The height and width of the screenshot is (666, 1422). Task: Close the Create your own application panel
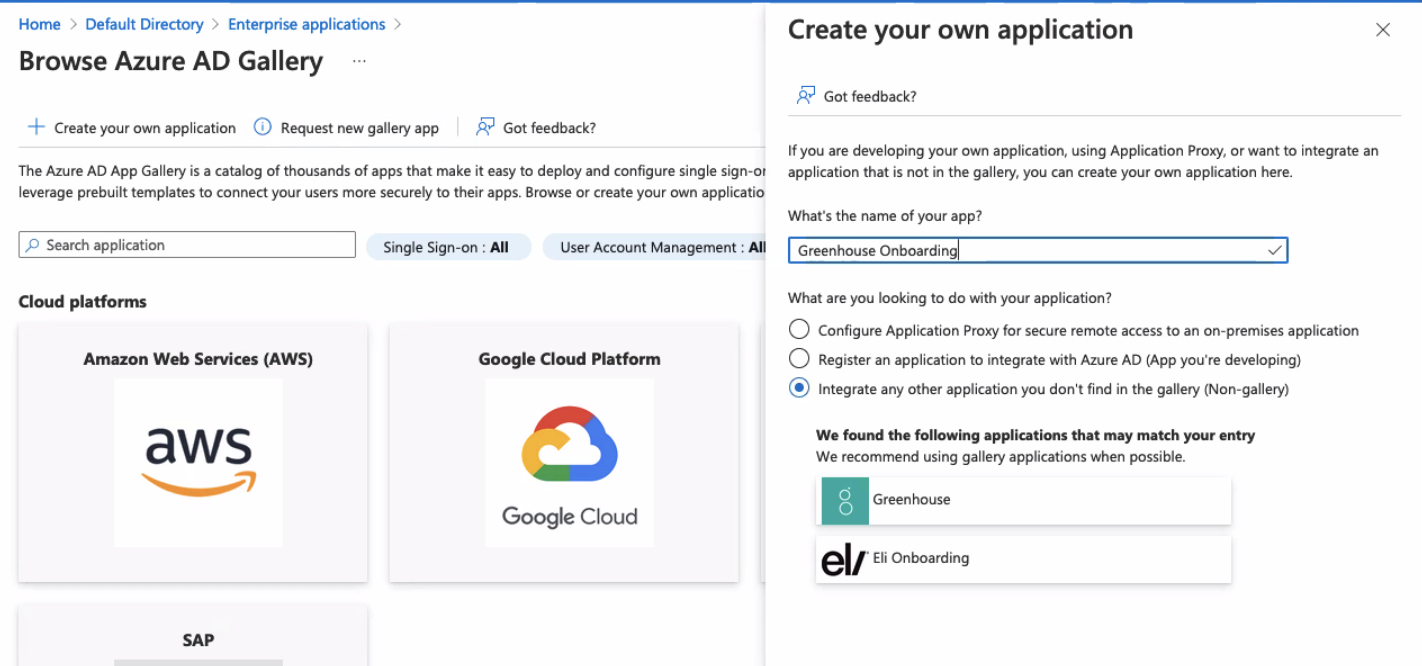click(x=1383, y=30)
